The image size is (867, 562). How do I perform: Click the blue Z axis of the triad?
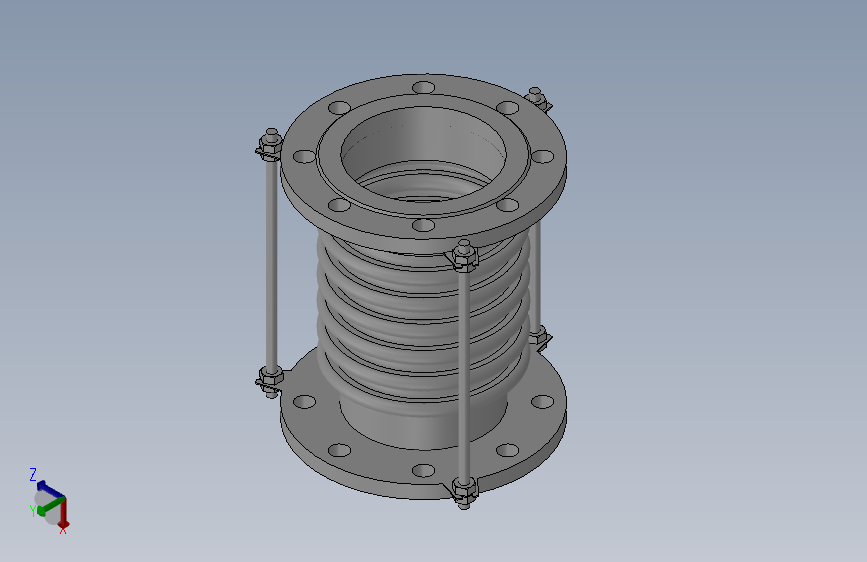pyautogui.click(x=49, y=490)
